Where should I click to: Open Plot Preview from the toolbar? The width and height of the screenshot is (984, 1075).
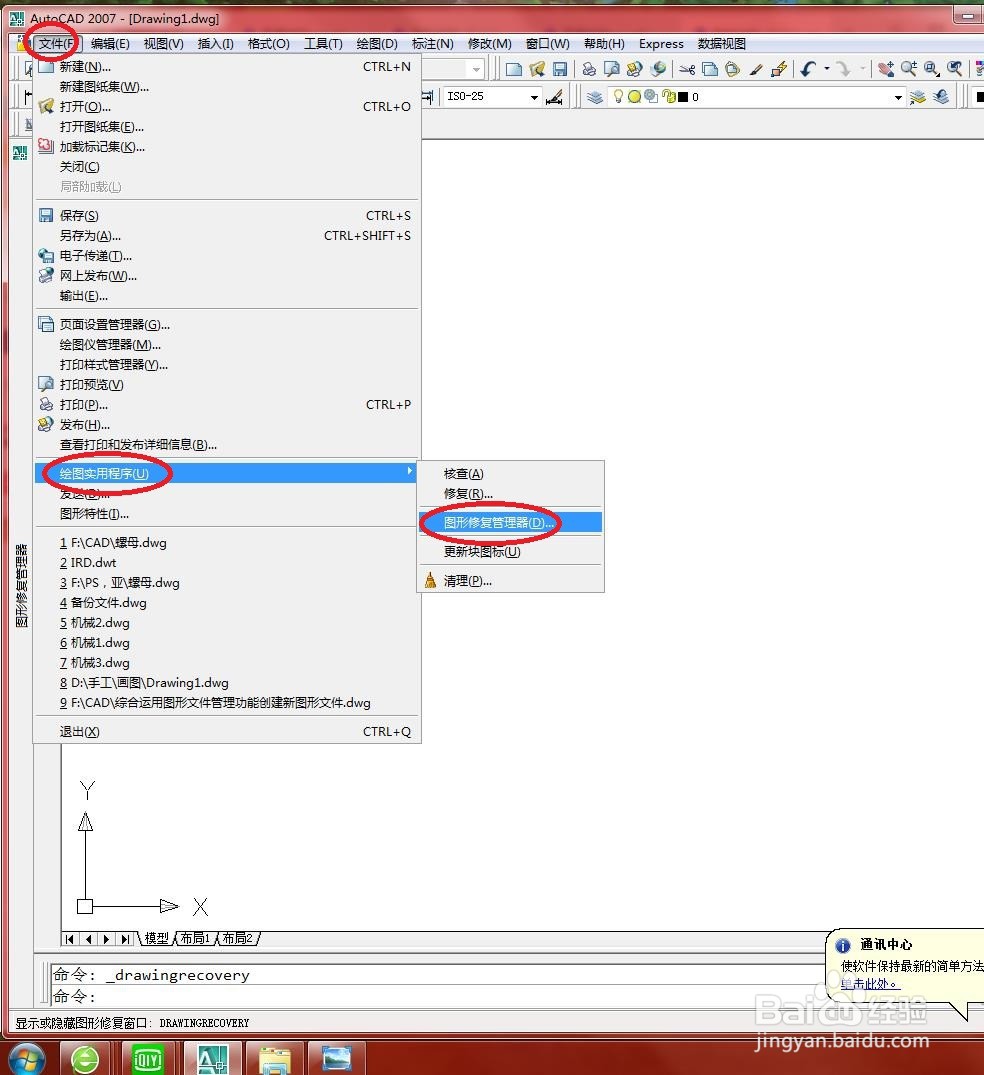(x=611, y=69)
